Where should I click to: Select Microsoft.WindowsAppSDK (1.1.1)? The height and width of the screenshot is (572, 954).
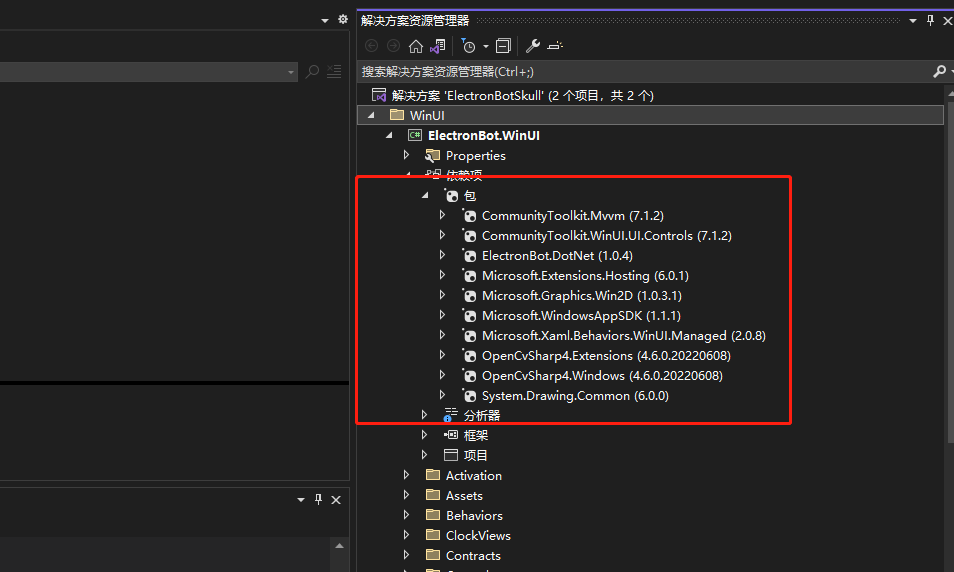point(581,316)
